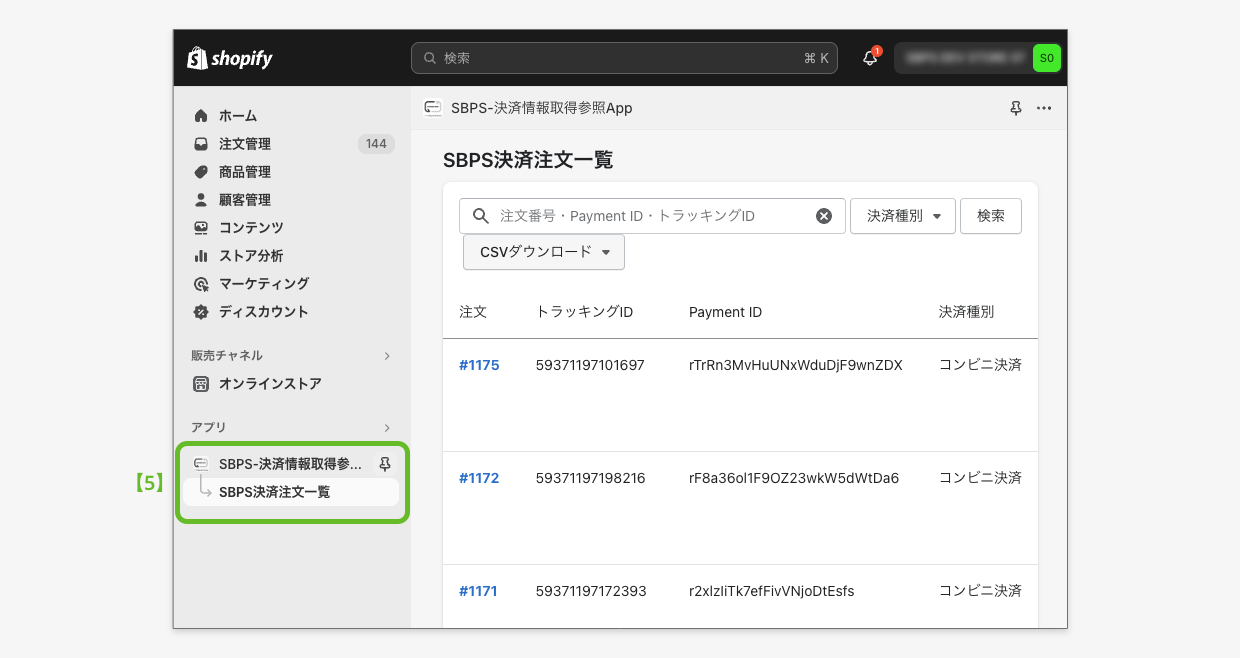Clear the search field with the X icon
The image size is (1240, 658).
pyautogui.click(x=824, y=216)
